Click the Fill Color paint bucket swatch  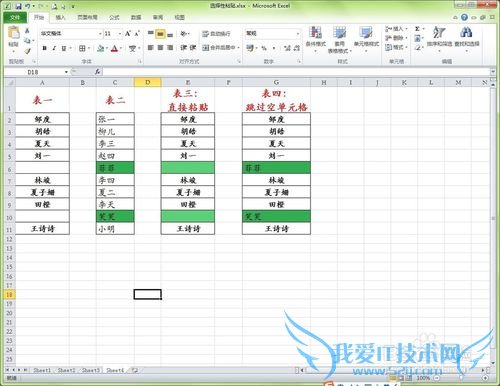pyautogui.click(x=100, y=49)
